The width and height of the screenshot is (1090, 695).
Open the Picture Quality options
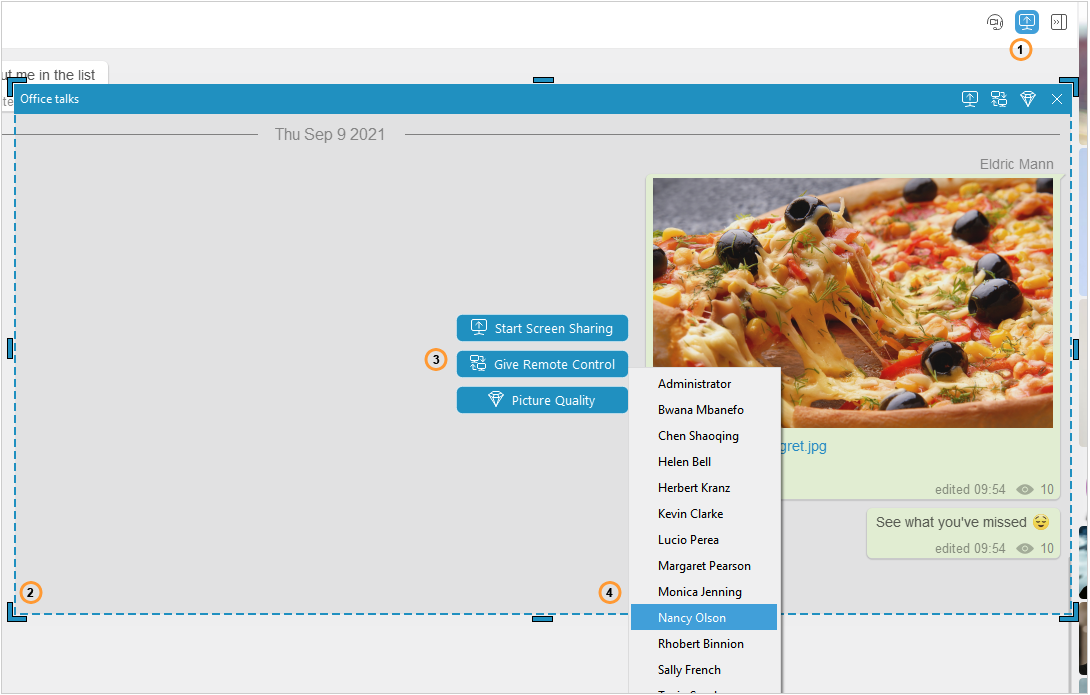tap(542, 400)
